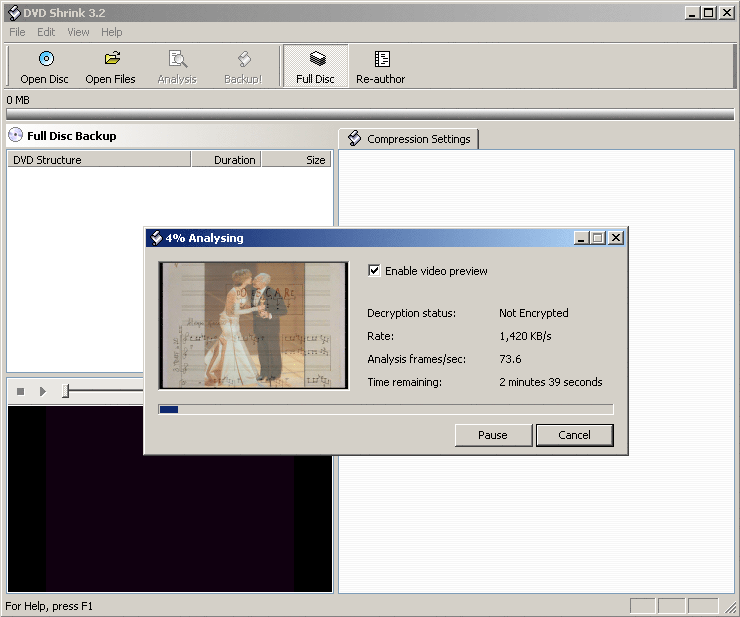740x617 pixels.
Task: Click the Size column header
Action: pos(297,160)
